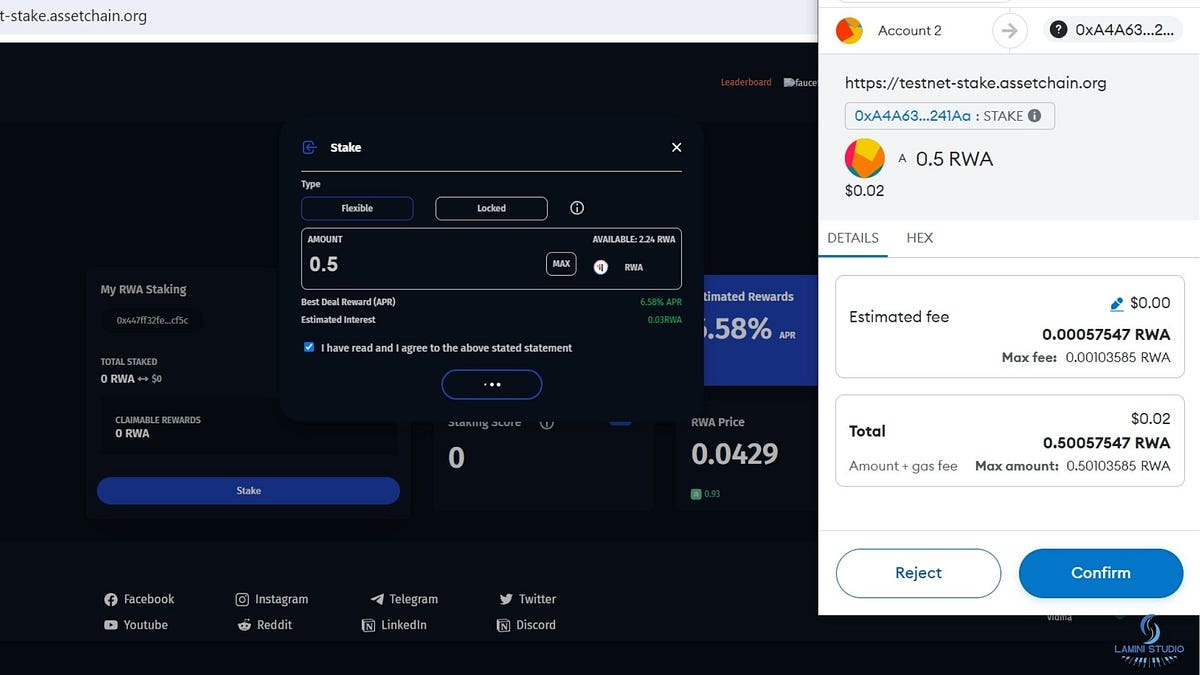Click the Max amount 0.50103585 RWA text
Viewport: 1200px width, 675px height.
1073,466
